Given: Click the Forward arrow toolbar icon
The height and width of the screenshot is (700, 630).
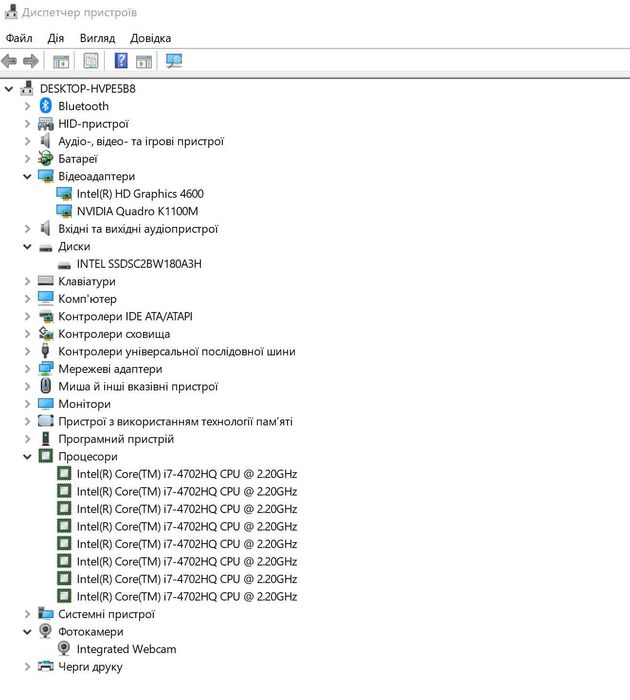Looking at the screenshot, I should click(31, 61).
